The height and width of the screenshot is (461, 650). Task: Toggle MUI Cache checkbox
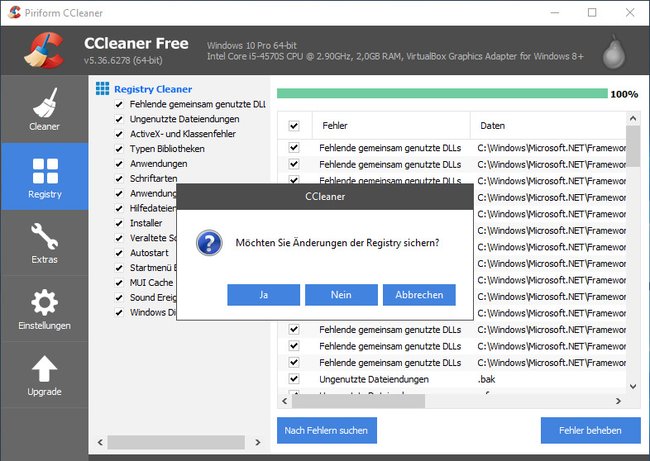click(119, 283)
